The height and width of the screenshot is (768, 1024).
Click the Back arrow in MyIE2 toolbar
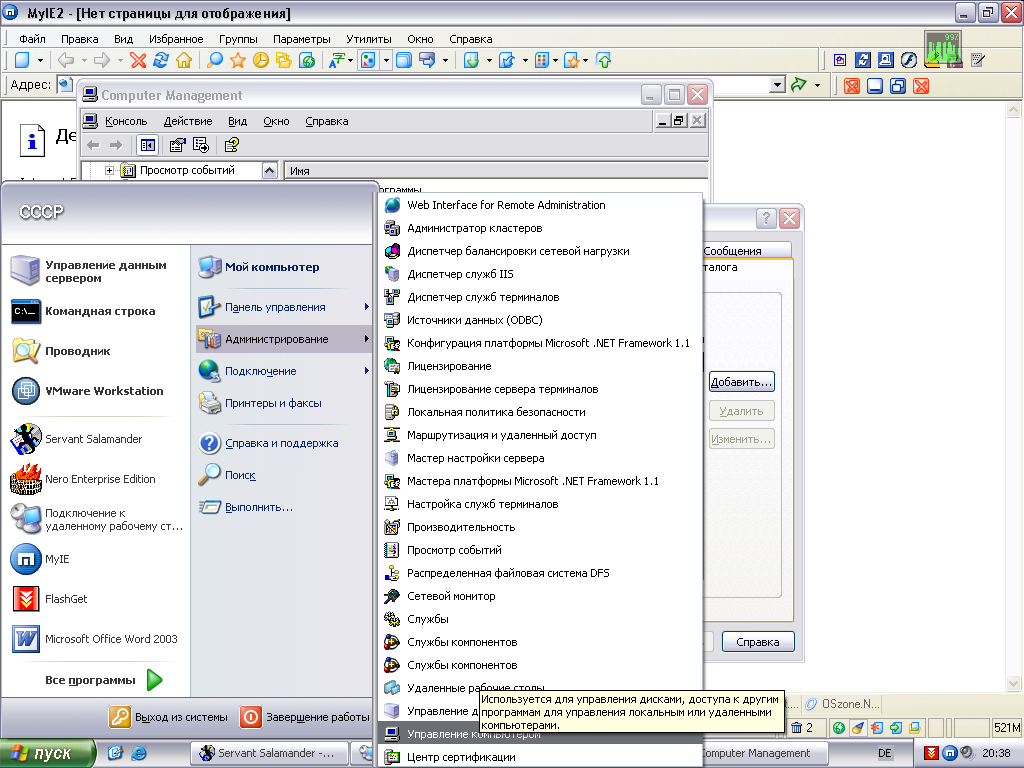tap(66, 61)
